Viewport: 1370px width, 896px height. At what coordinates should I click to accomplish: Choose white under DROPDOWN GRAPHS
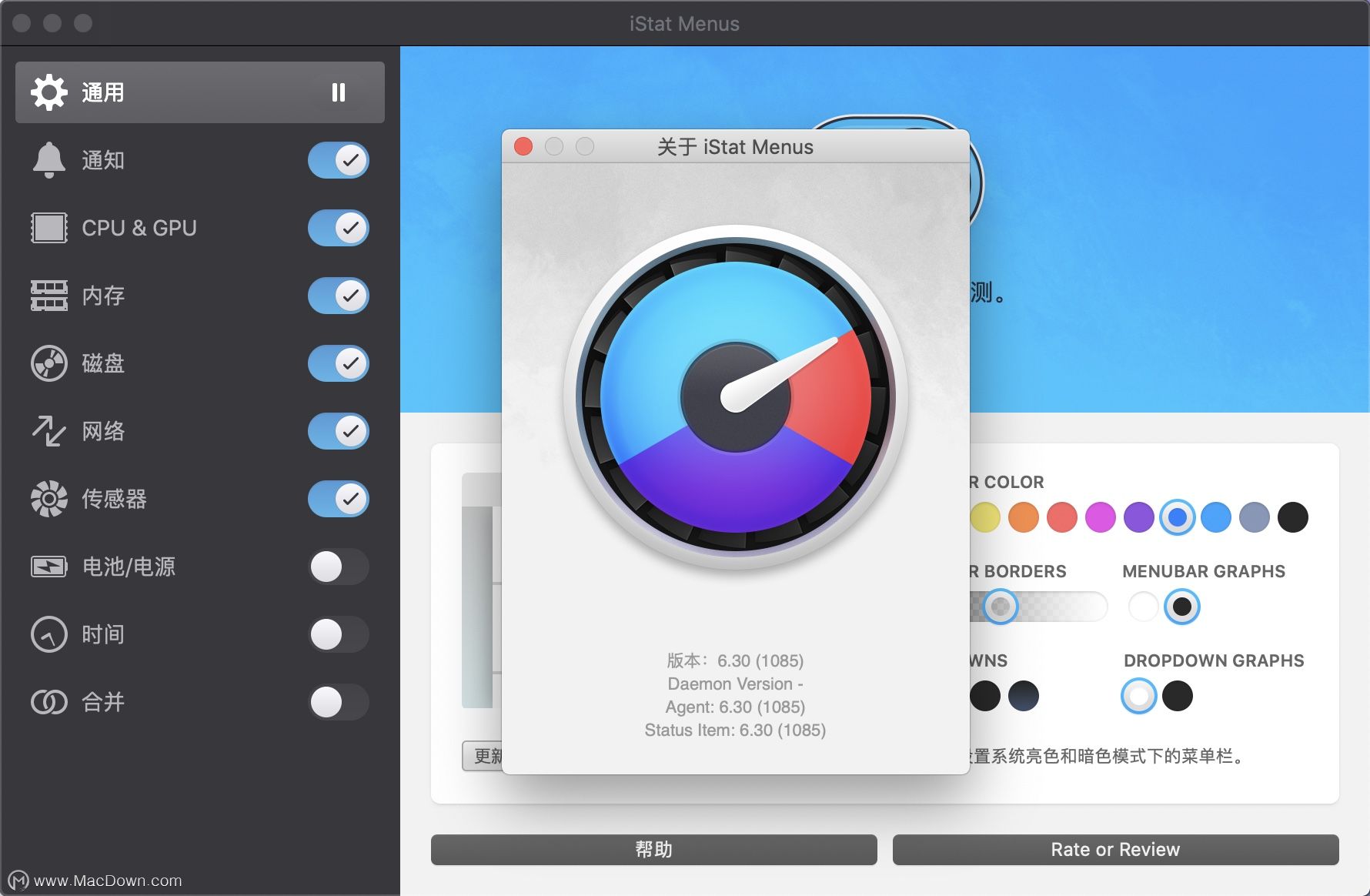[1139, 696]
